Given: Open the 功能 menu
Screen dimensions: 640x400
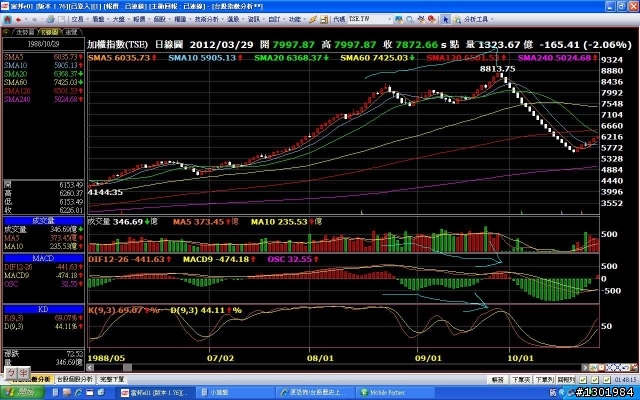Looking at the screenshot, I should click(x=295, y=19).
